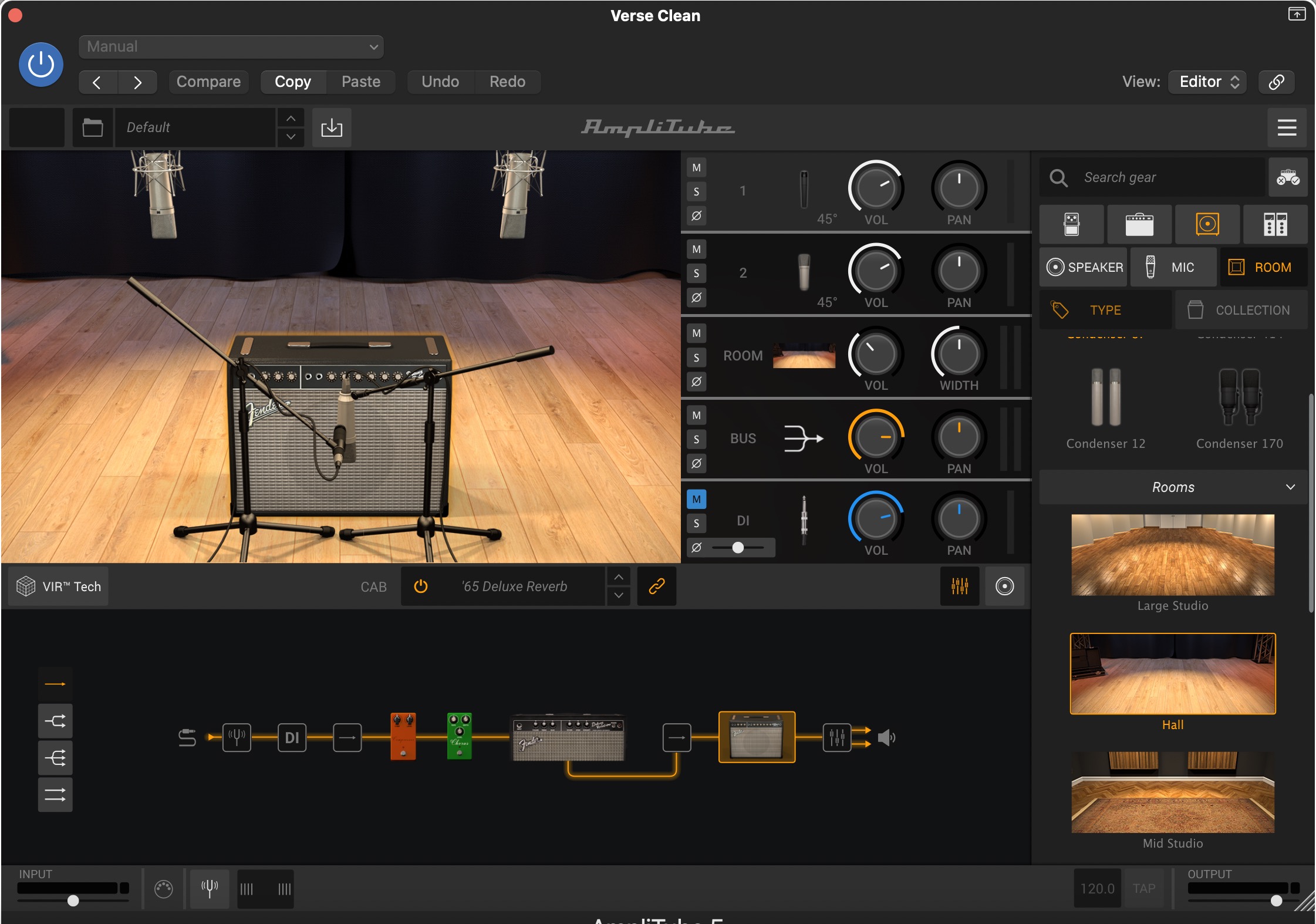The height and width of the screenshot is (924, 1316).
Task: Select the room thumbnail in ROOM channel
Action: tap(804, 356)
